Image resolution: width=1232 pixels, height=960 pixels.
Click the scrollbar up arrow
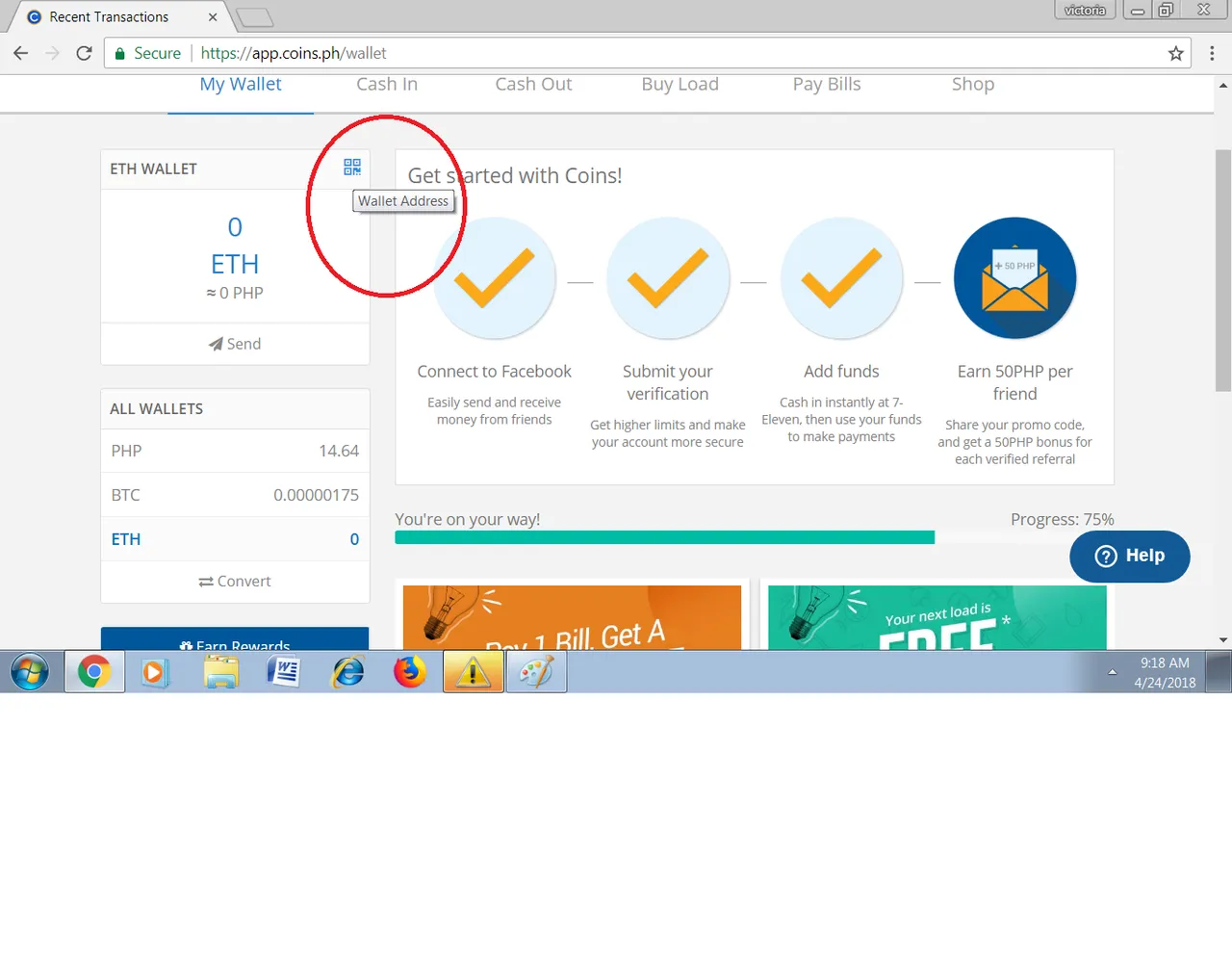click(x=1223, y=85)
